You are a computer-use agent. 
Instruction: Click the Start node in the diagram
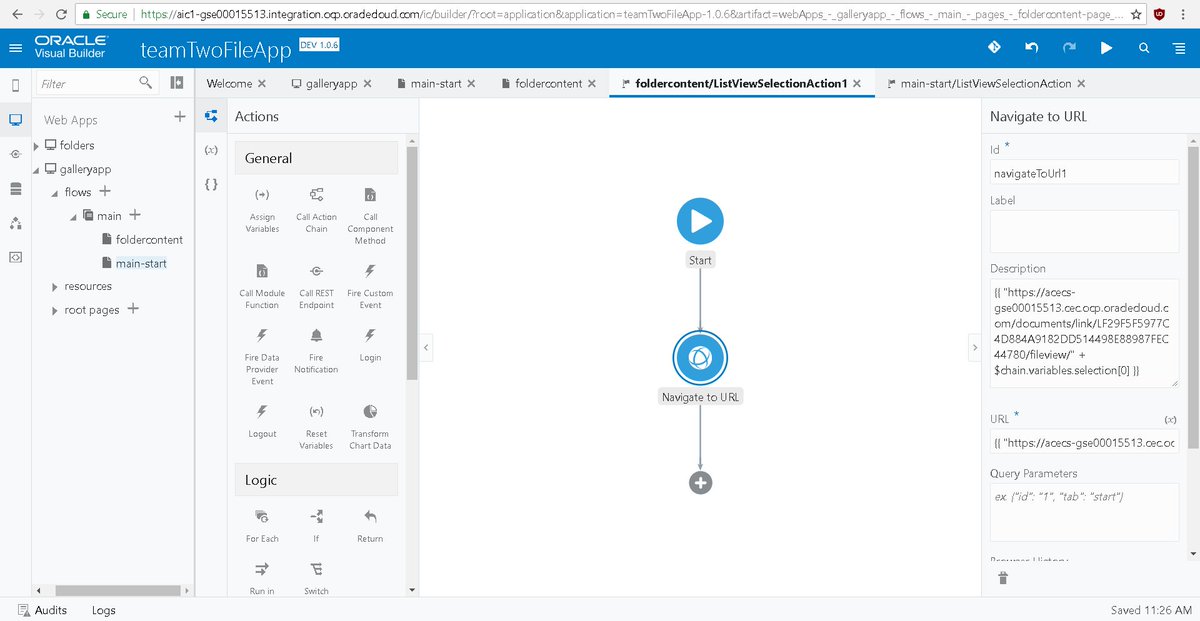tap(700, 220)
